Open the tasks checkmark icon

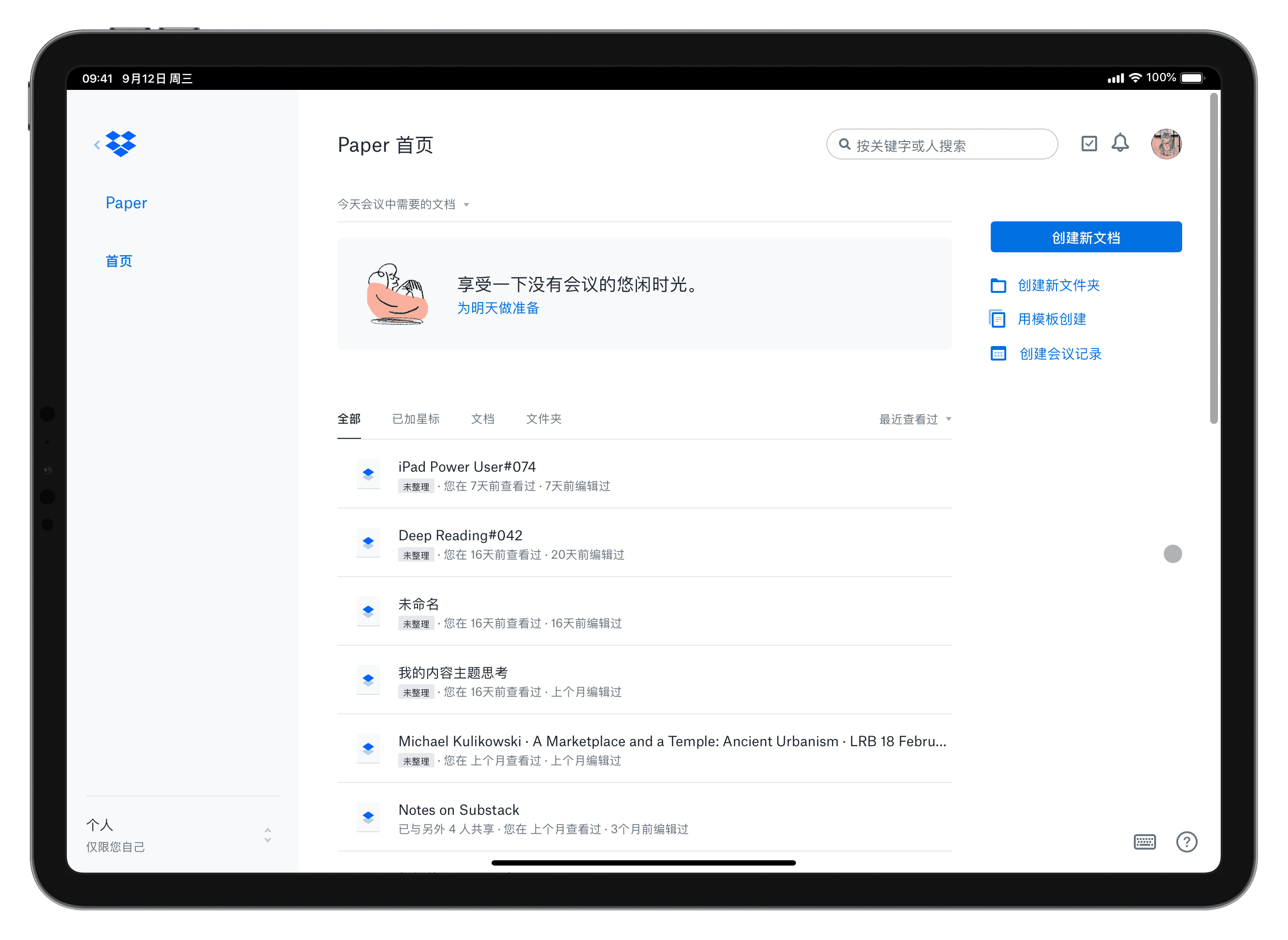click(1089, 144)
